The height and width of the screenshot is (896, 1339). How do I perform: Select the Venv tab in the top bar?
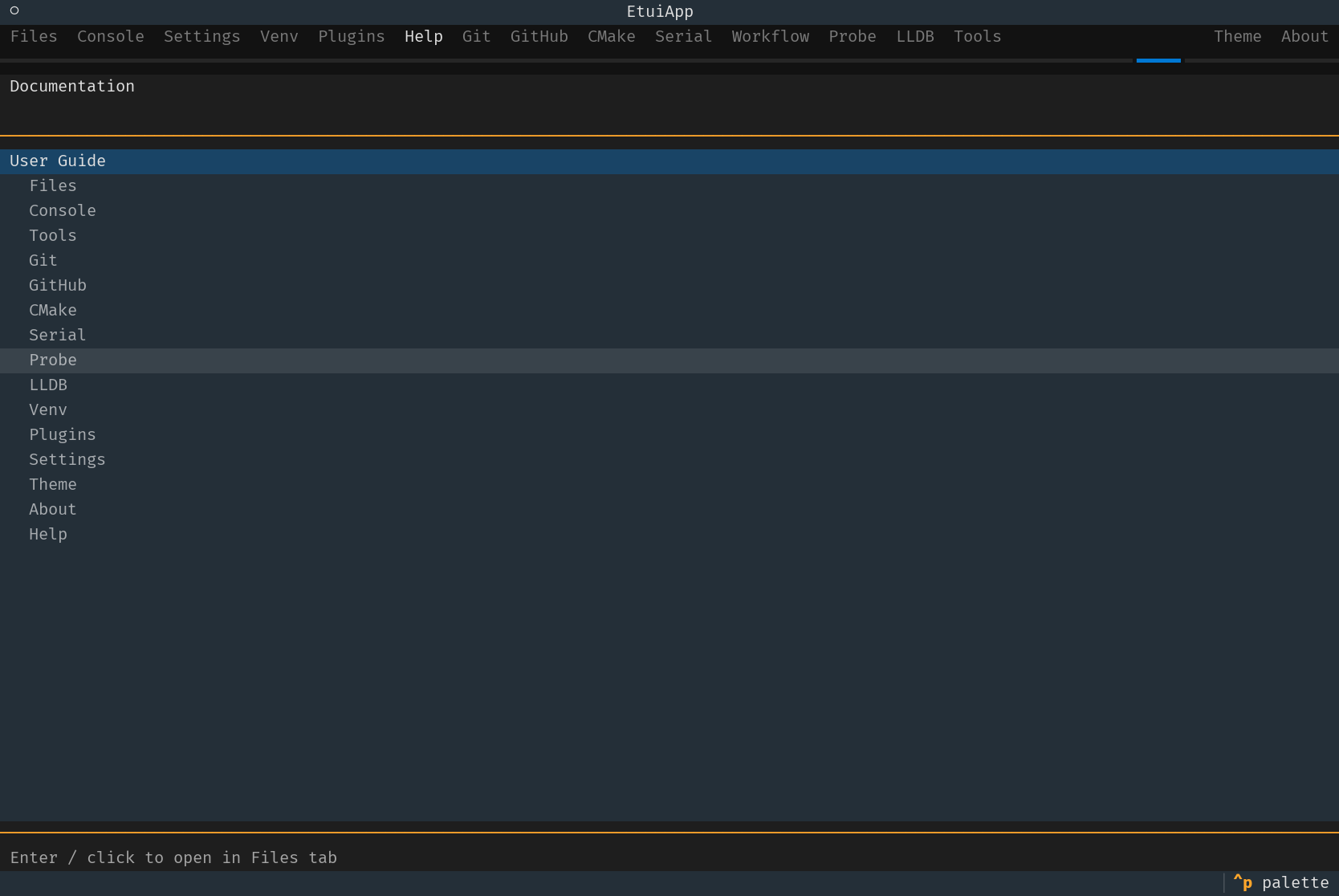[279, 37]
